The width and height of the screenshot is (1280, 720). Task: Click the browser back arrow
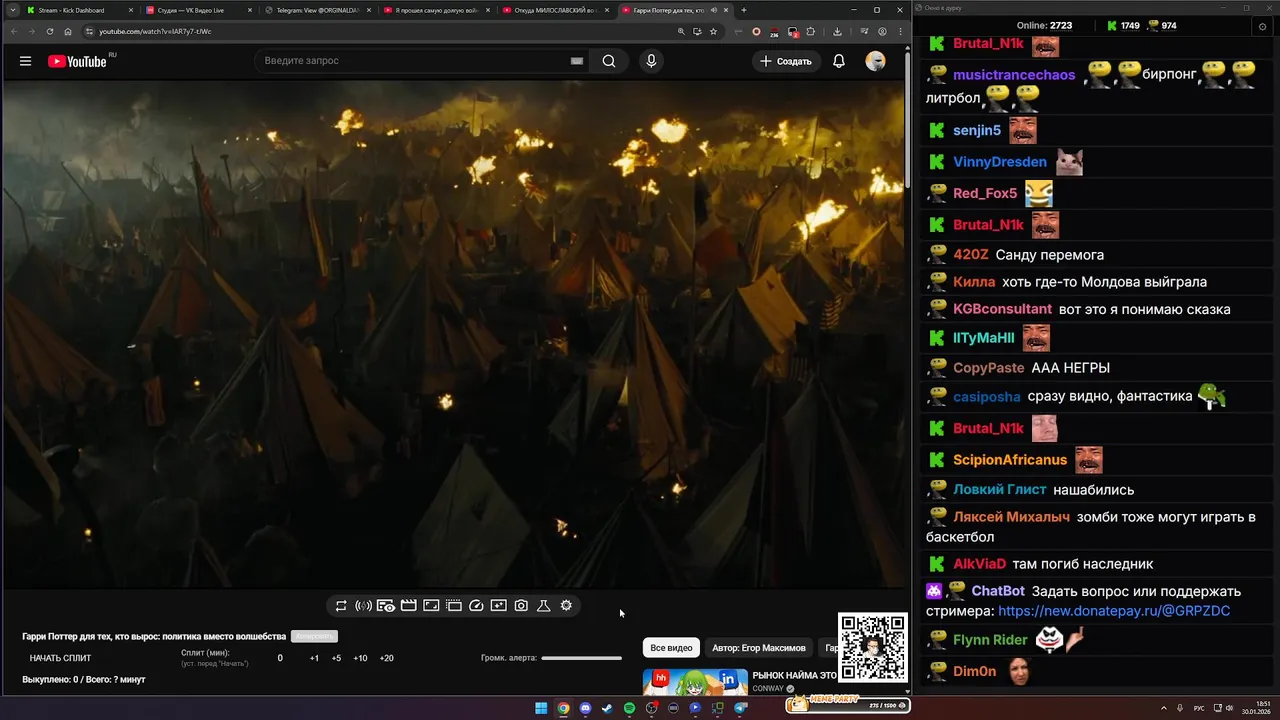(14, 31)
